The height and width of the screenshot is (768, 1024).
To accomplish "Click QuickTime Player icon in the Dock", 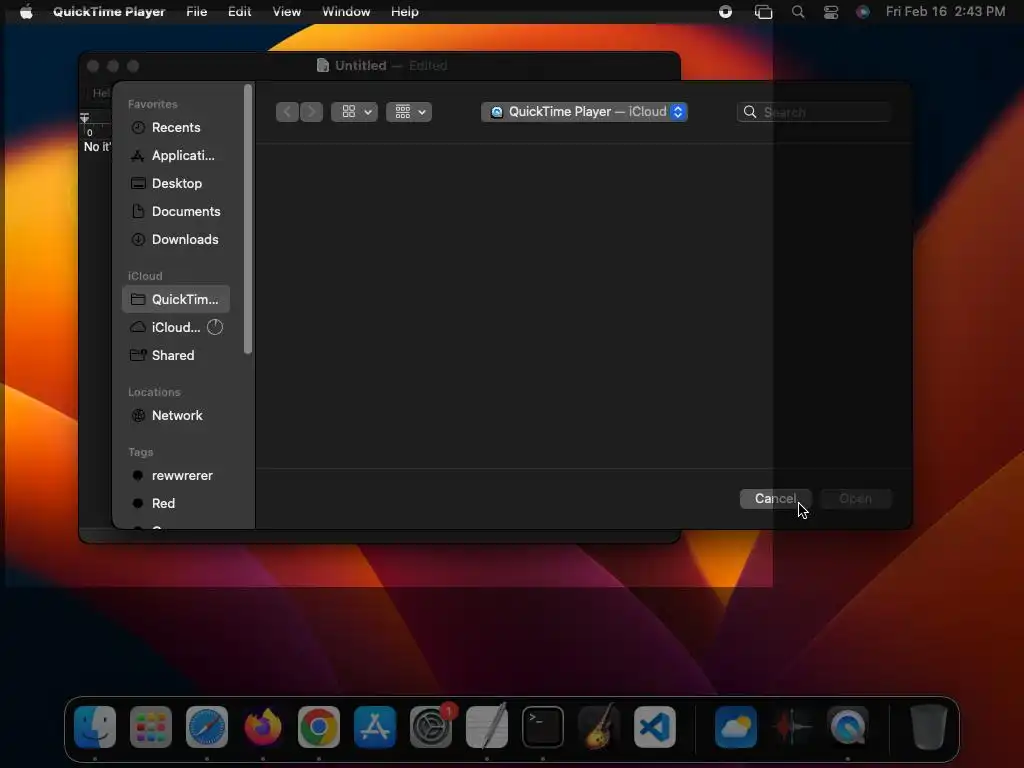I will tap(848, 727).
